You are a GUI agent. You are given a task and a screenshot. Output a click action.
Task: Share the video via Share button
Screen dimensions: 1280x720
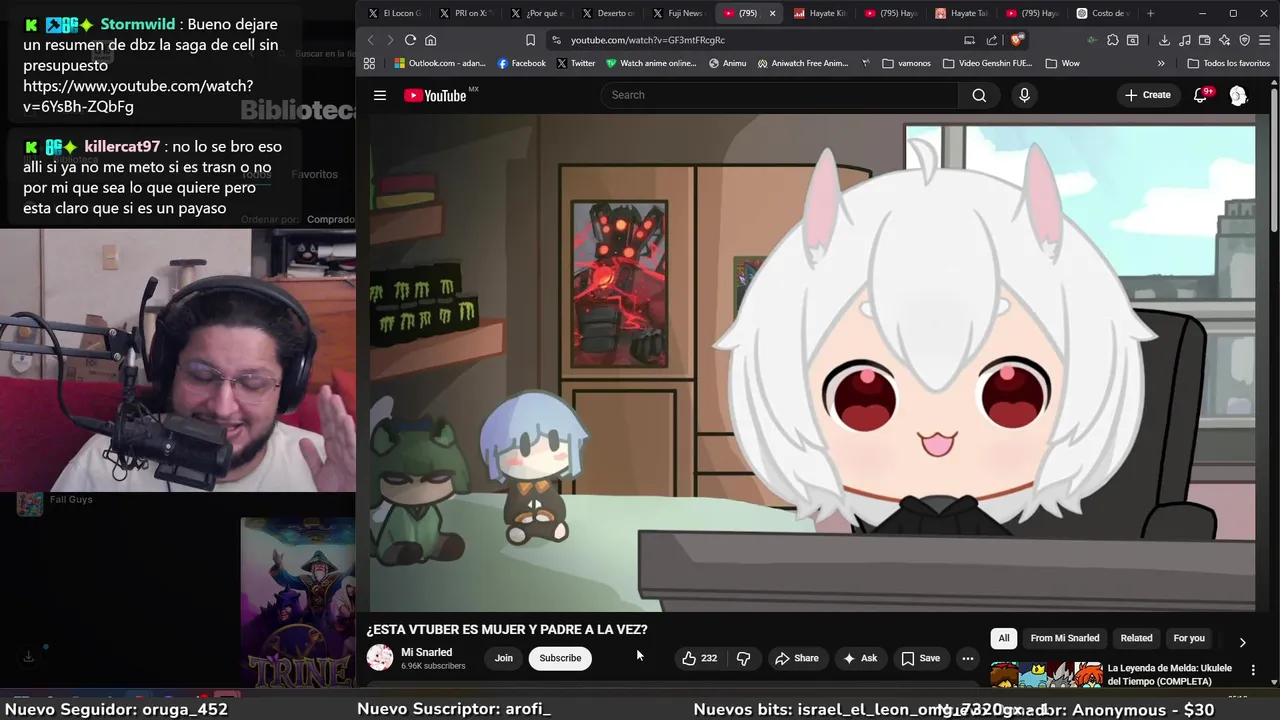point(797,658)
